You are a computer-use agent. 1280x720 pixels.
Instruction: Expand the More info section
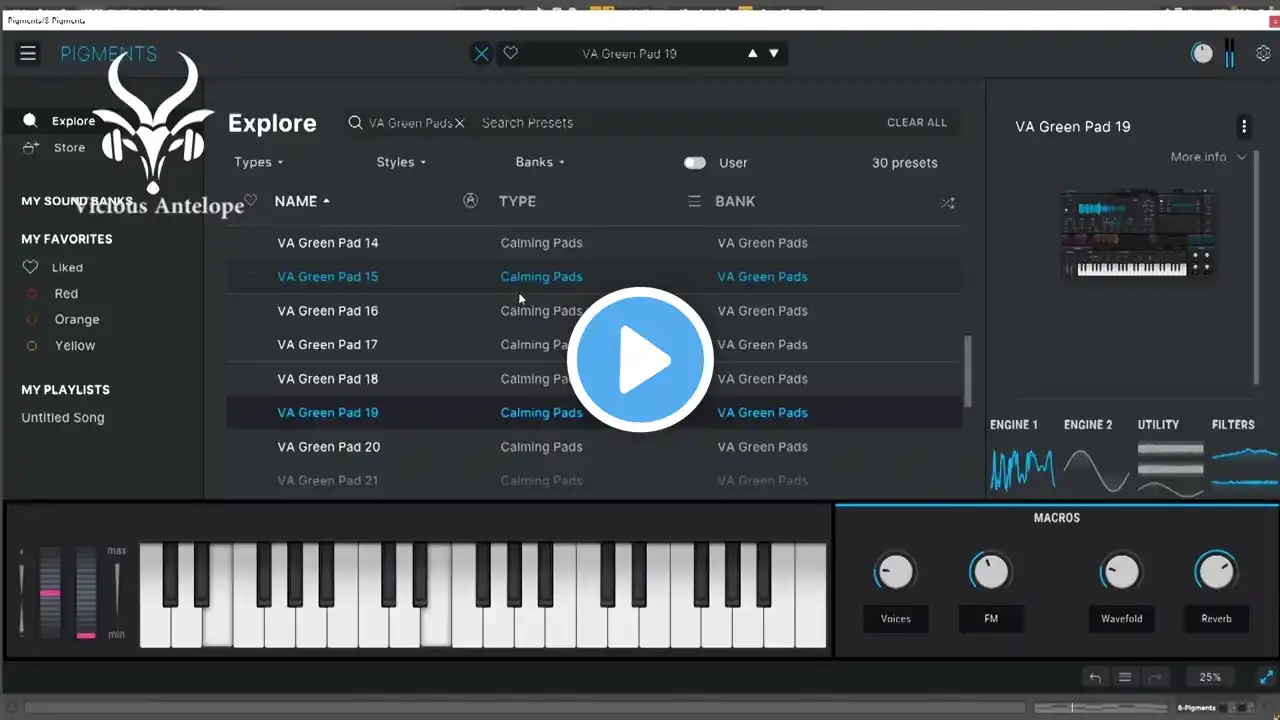1209,157
